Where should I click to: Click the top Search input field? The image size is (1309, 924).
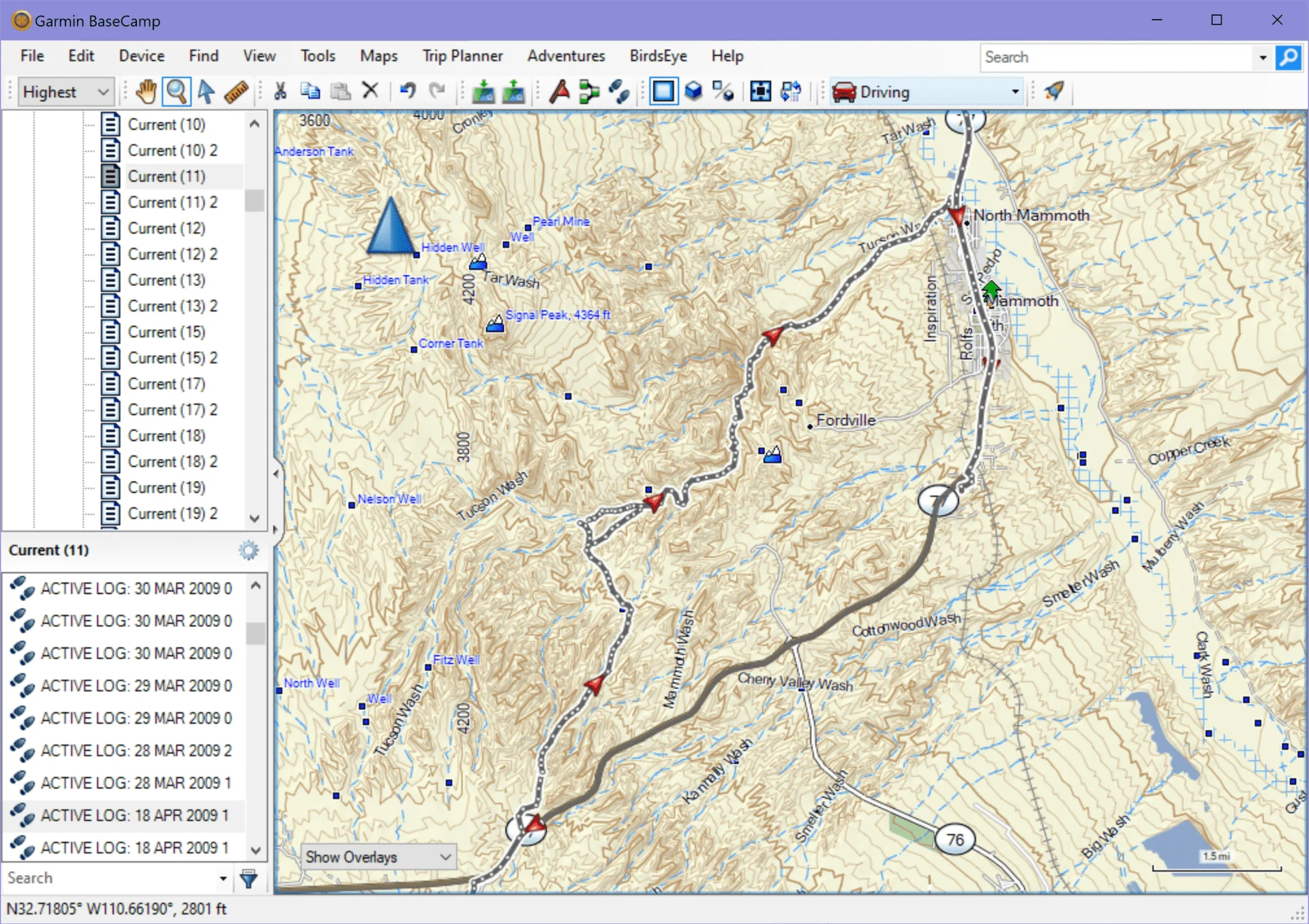click(x=1118, y=58)
